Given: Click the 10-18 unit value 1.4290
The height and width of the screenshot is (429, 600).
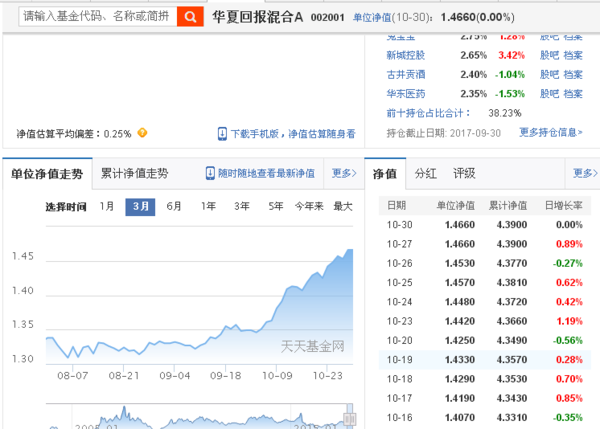Looking at the screenshot, I should (460, 379).
